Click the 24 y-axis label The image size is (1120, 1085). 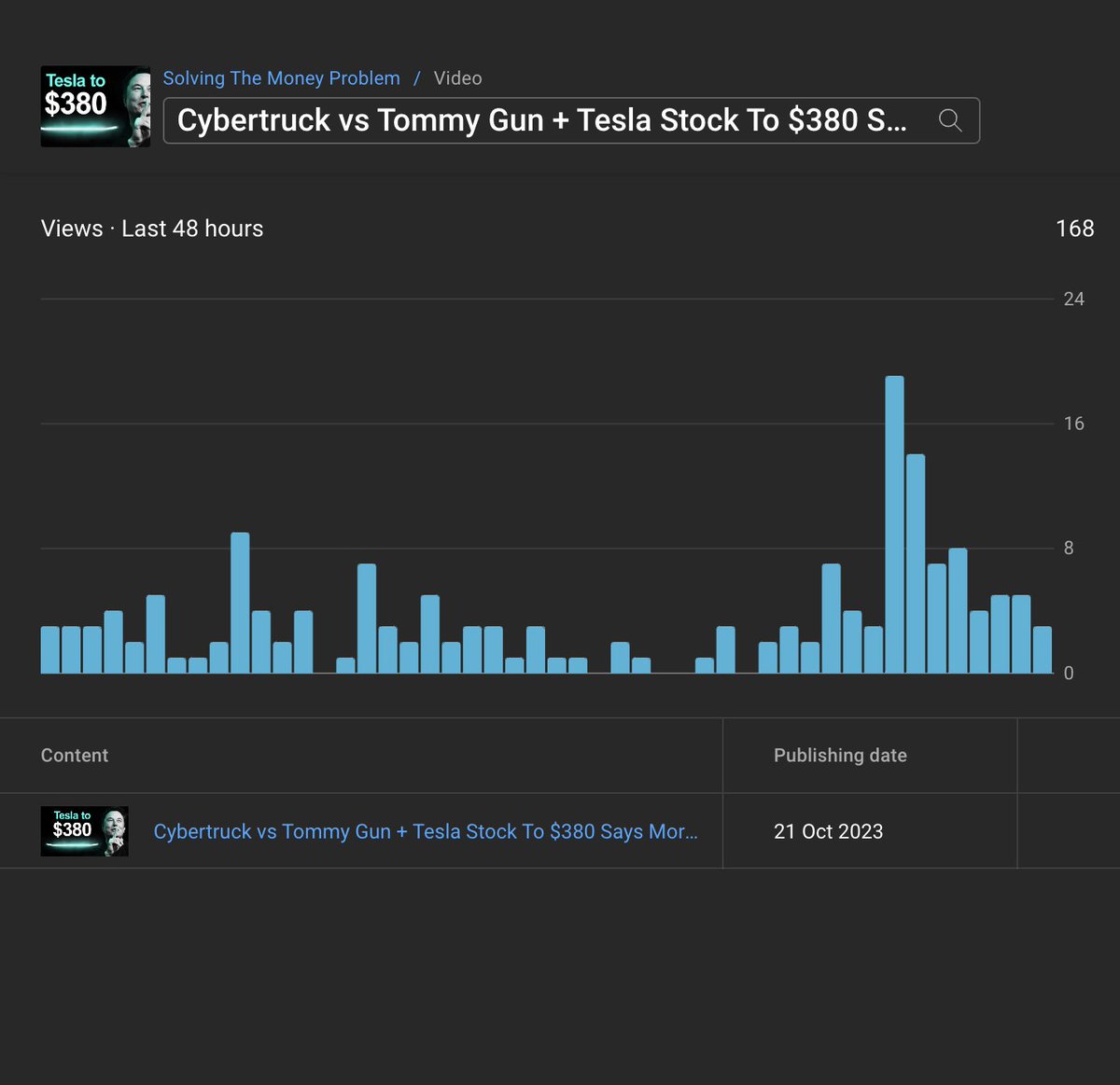1074,299
